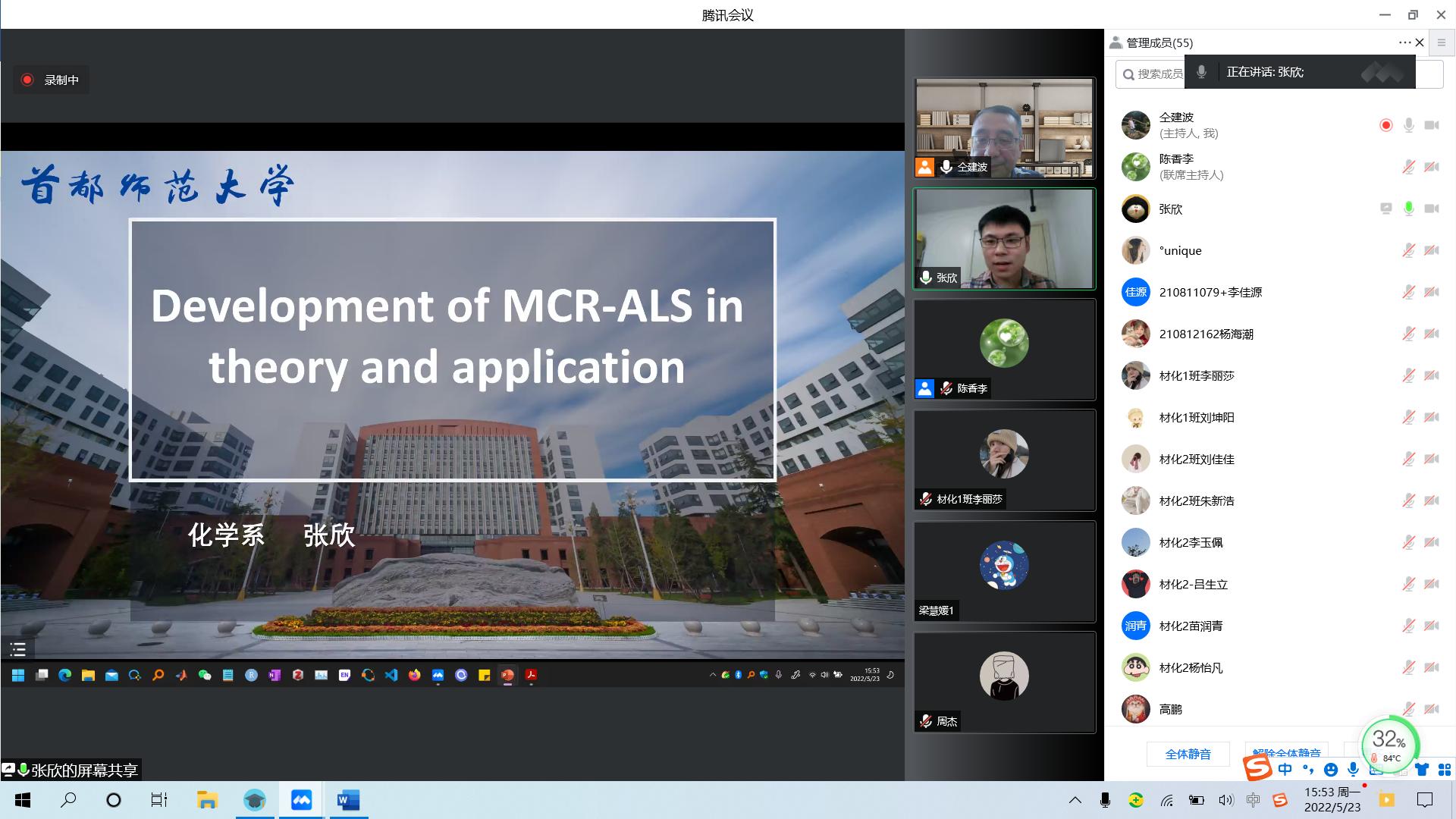
Task: Search members in the 搜索成员 field
Action: pos(1153,74)
